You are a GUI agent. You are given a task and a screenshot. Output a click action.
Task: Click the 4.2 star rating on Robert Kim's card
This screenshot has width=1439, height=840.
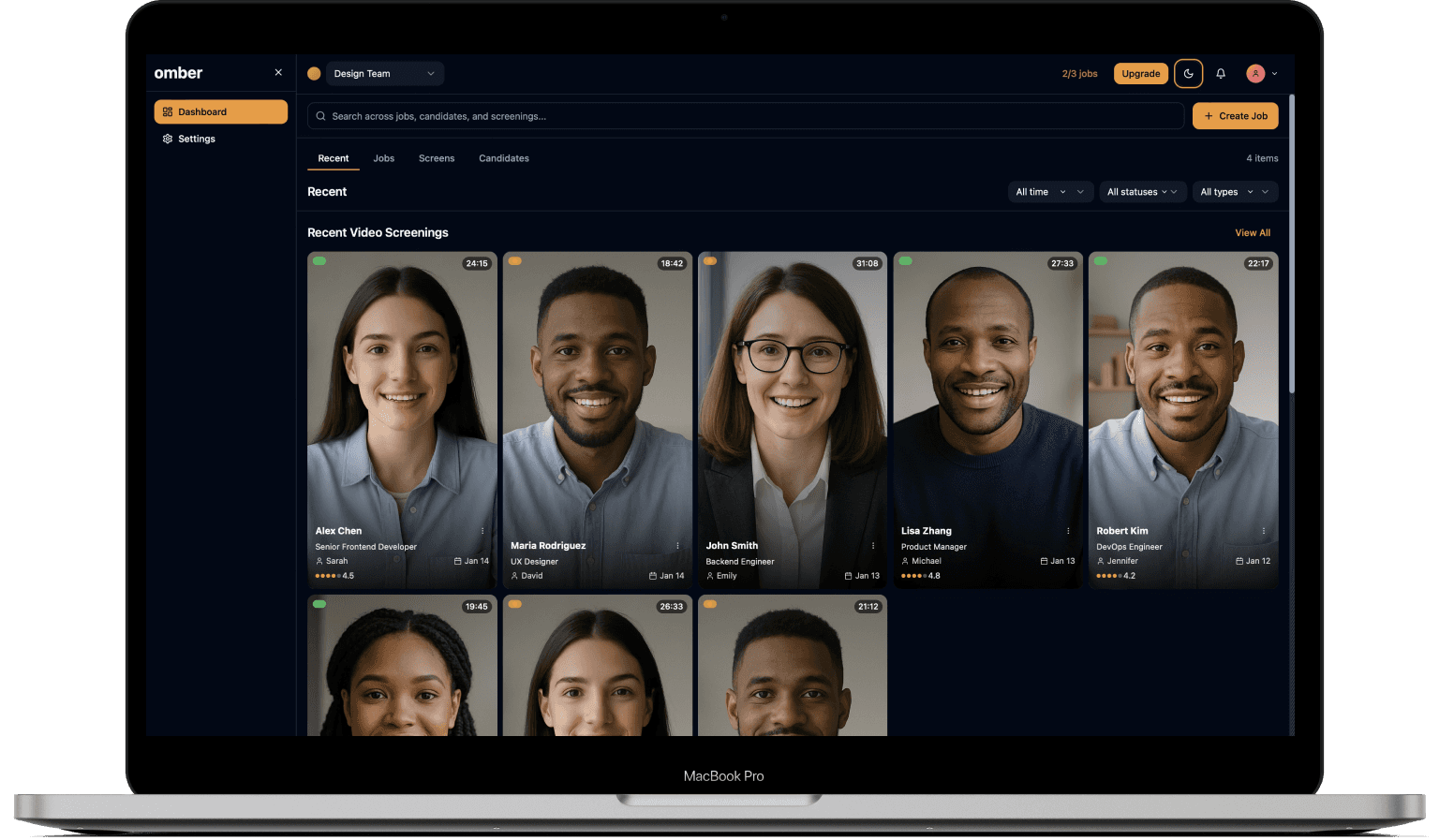[1116, 576]
